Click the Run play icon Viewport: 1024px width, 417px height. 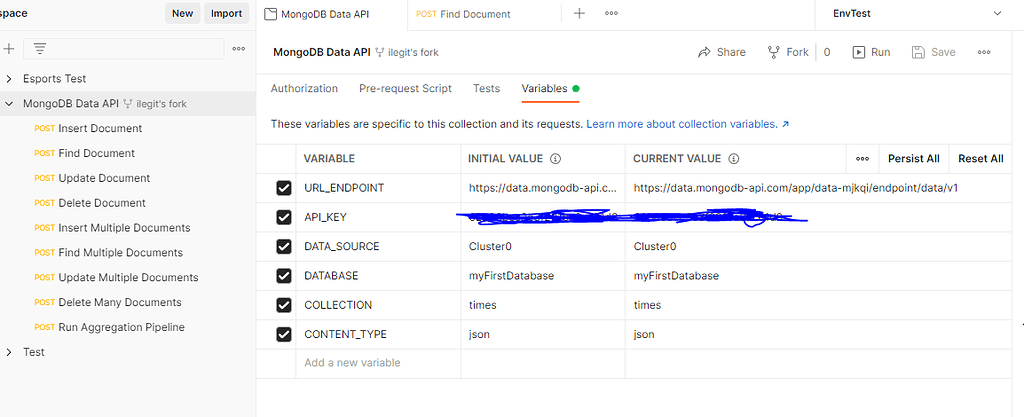point(858,52)
